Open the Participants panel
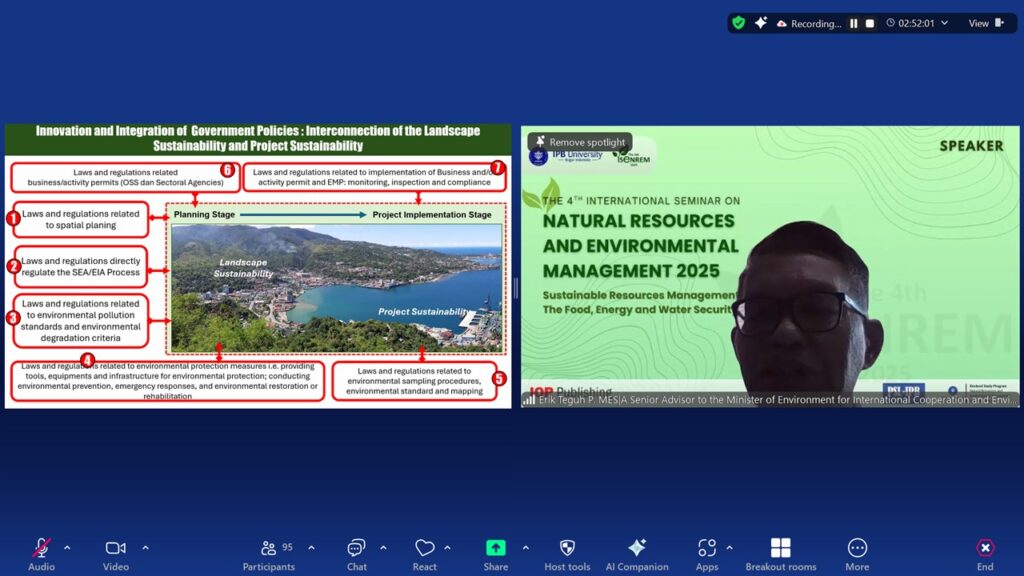Screen dimensions: 1024x576 coord(268,548)
